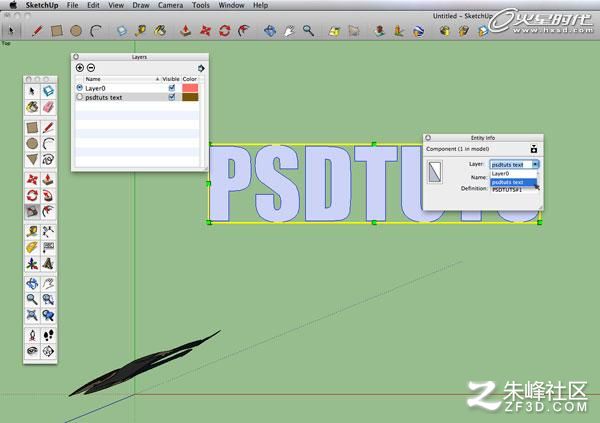
Task: Open the SketchUp application menu
Action: tap(42, 5)
